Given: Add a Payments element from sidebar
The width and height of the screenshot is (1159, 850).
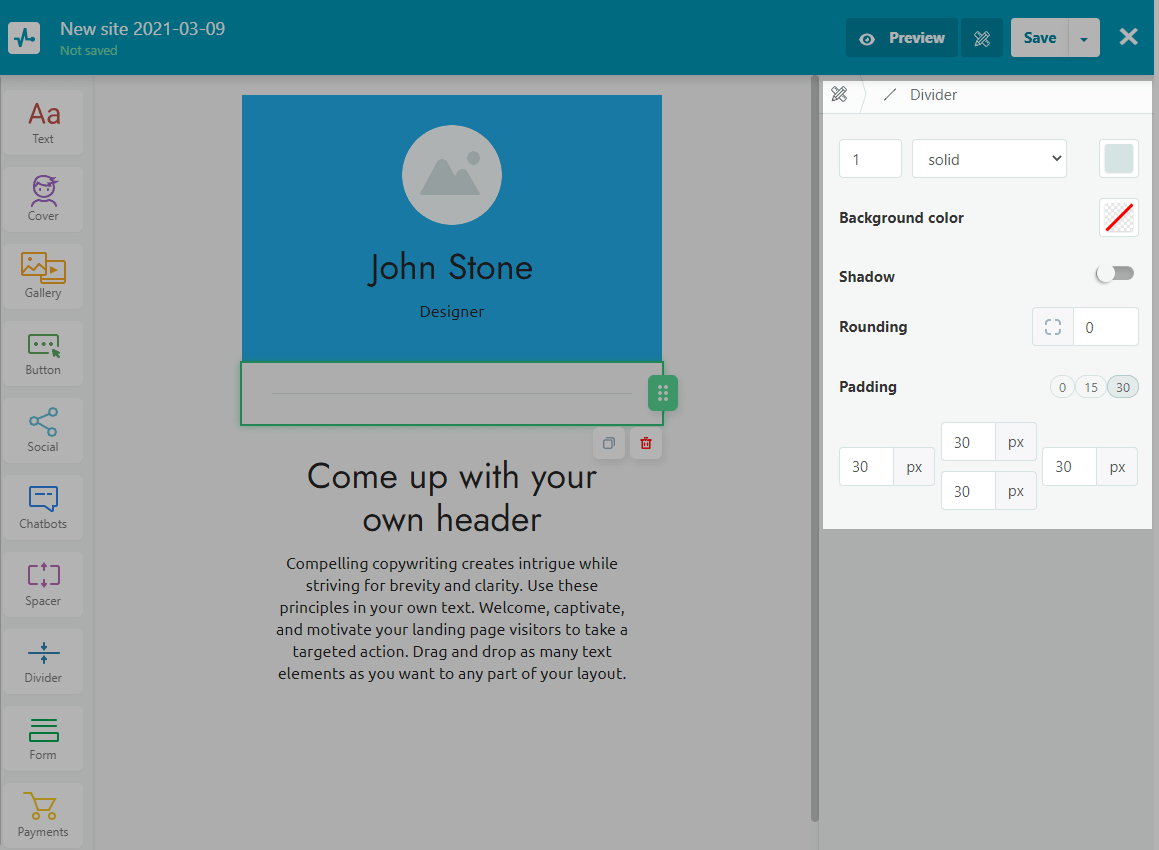Looking at the screenshot, I should 43,815.
